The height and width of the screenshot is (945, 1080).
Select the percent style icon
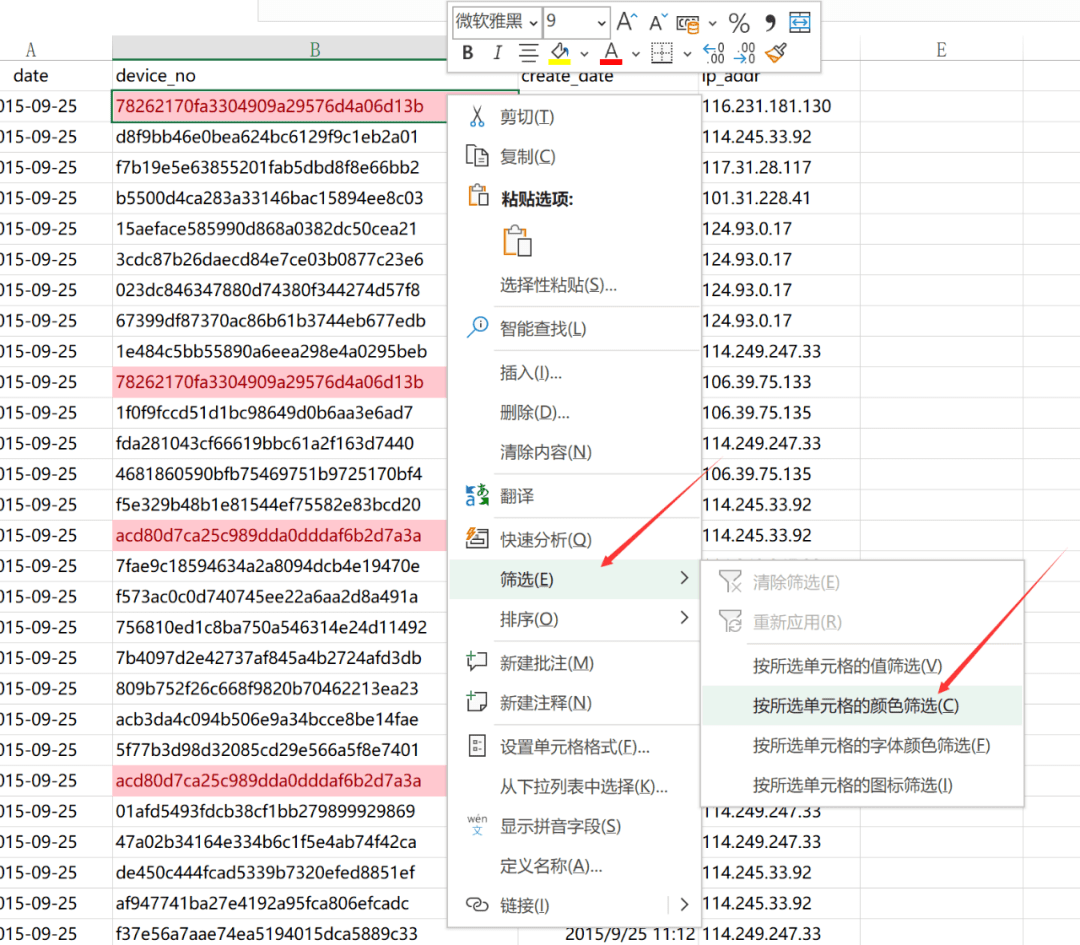[x=737, y=21]
